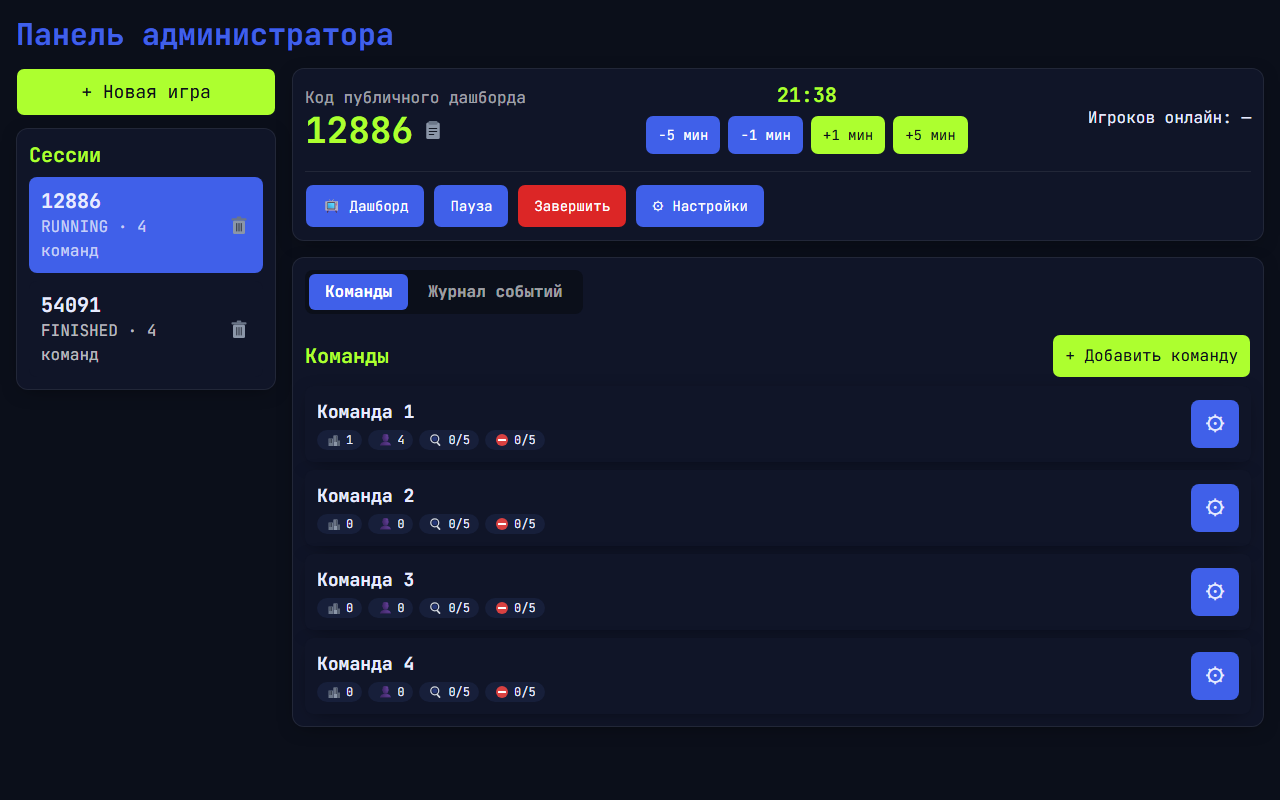Copy the public dashboard code 12886

[x=433, y=130]
